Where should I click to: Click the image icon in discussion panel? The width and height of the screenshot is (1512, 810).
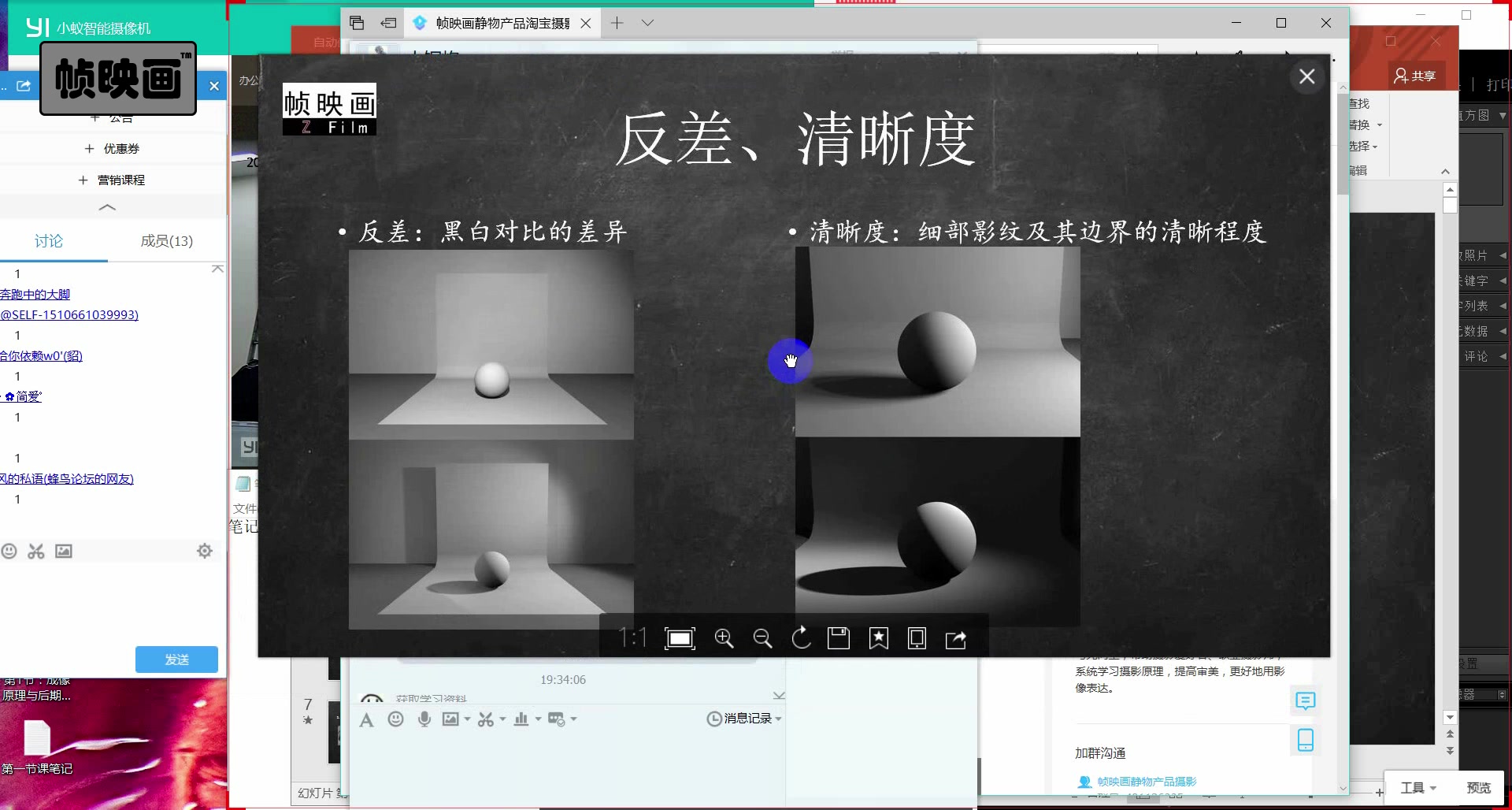click(x=64, y=552)
